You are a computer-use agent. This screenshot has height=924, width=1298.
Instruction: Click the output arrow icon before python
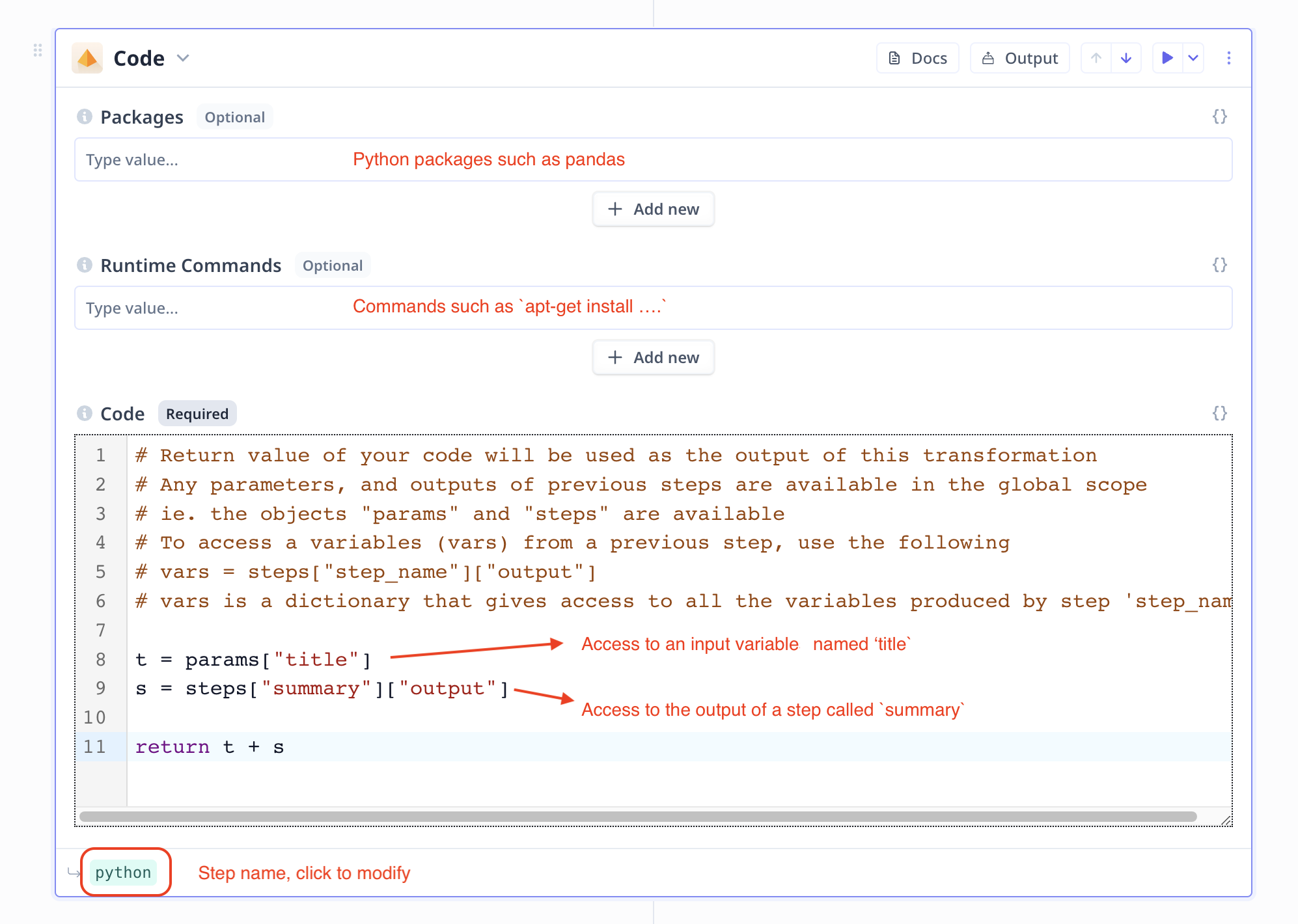[x=74, y=872]
